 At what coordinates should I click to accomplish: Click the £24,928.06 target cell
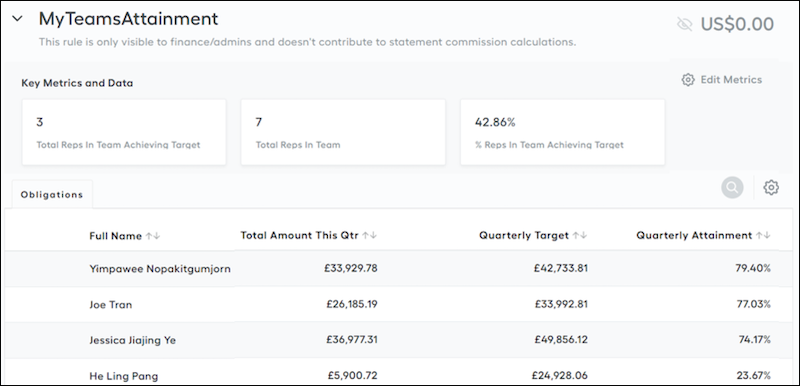(560, 376)
